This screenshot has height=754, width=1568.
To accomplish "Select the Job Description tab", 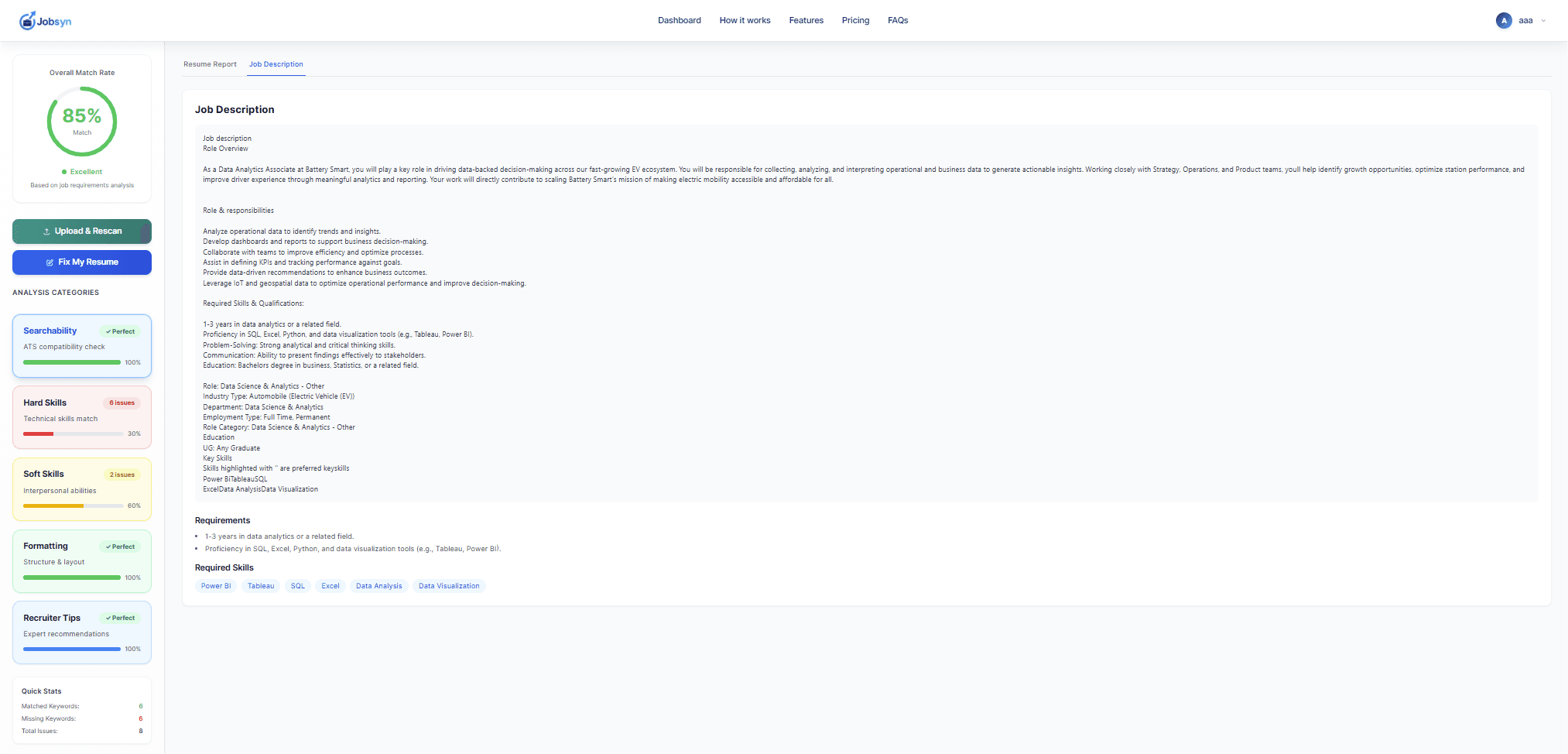I will click(276, 64).
